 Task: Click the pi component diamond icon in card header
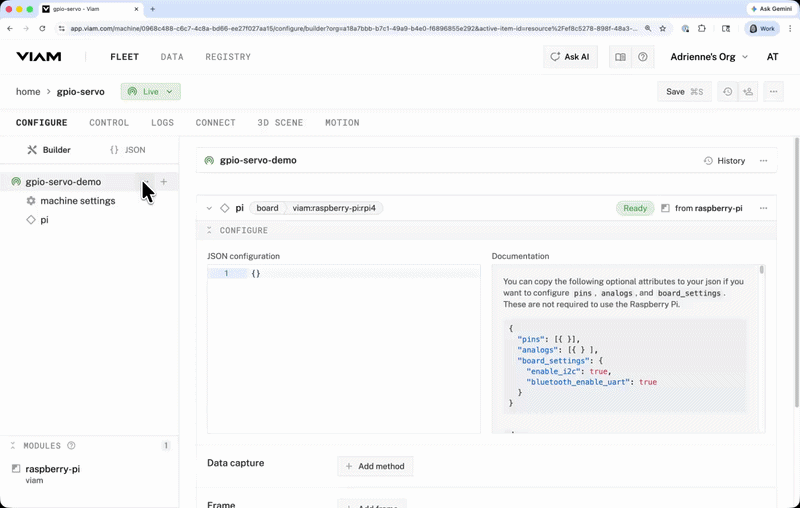[224, 208]
